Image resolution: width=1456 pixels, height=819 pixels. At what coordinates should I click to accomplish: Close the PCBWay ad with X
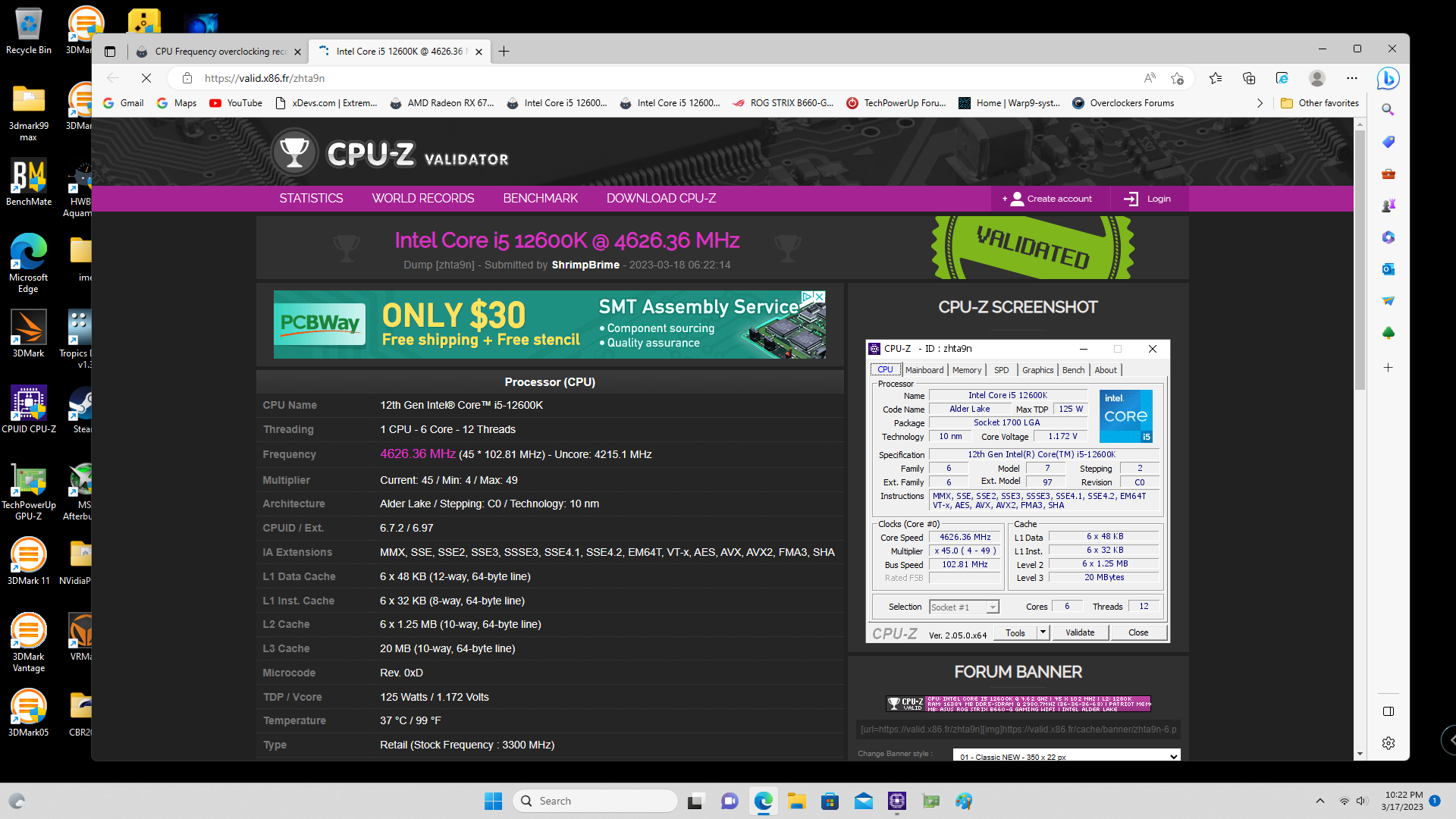point(819,297)
